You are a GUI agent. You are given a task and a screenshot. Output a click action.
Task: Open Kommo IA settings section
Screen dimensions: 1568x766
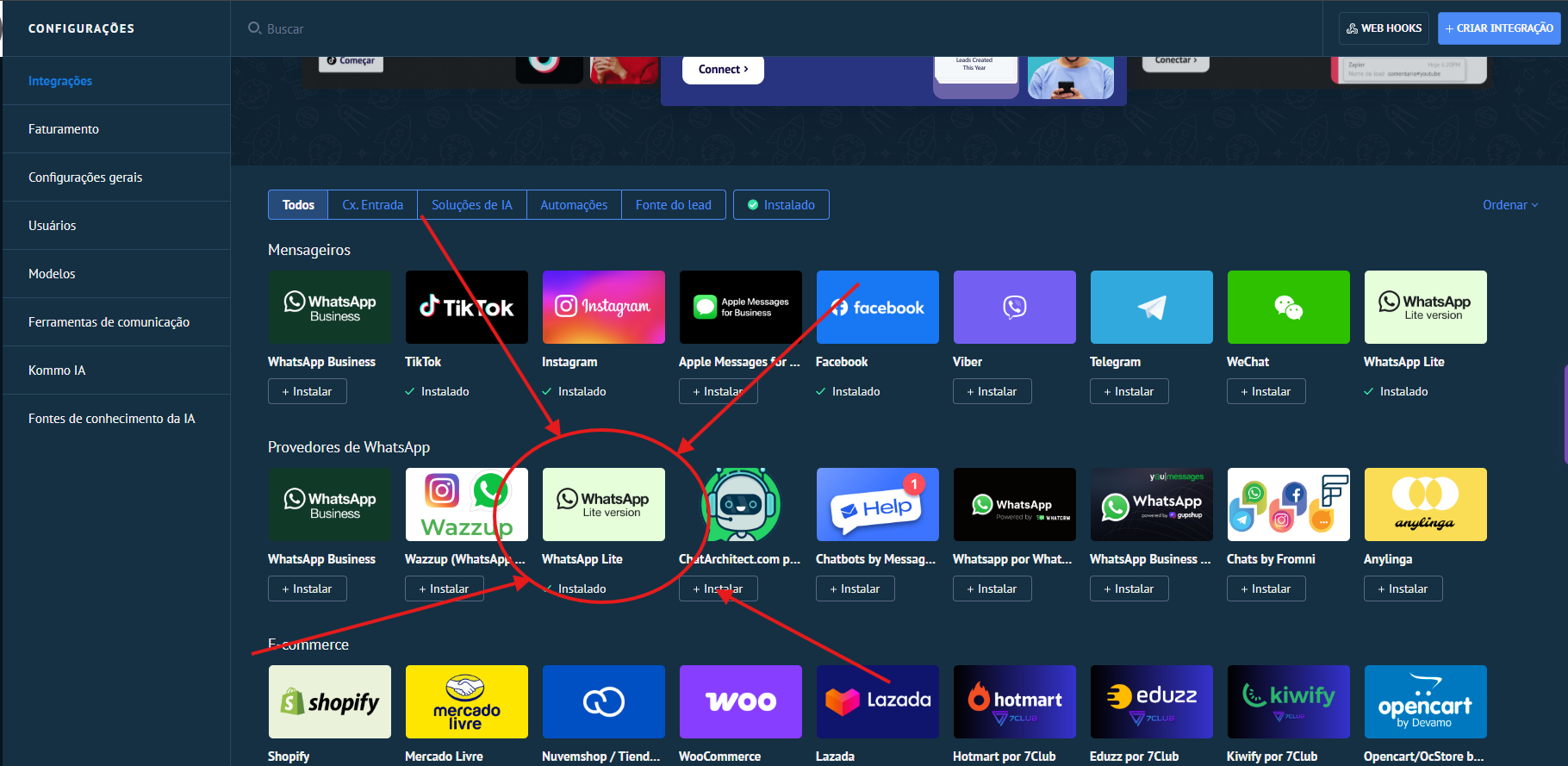pos(57,371)
